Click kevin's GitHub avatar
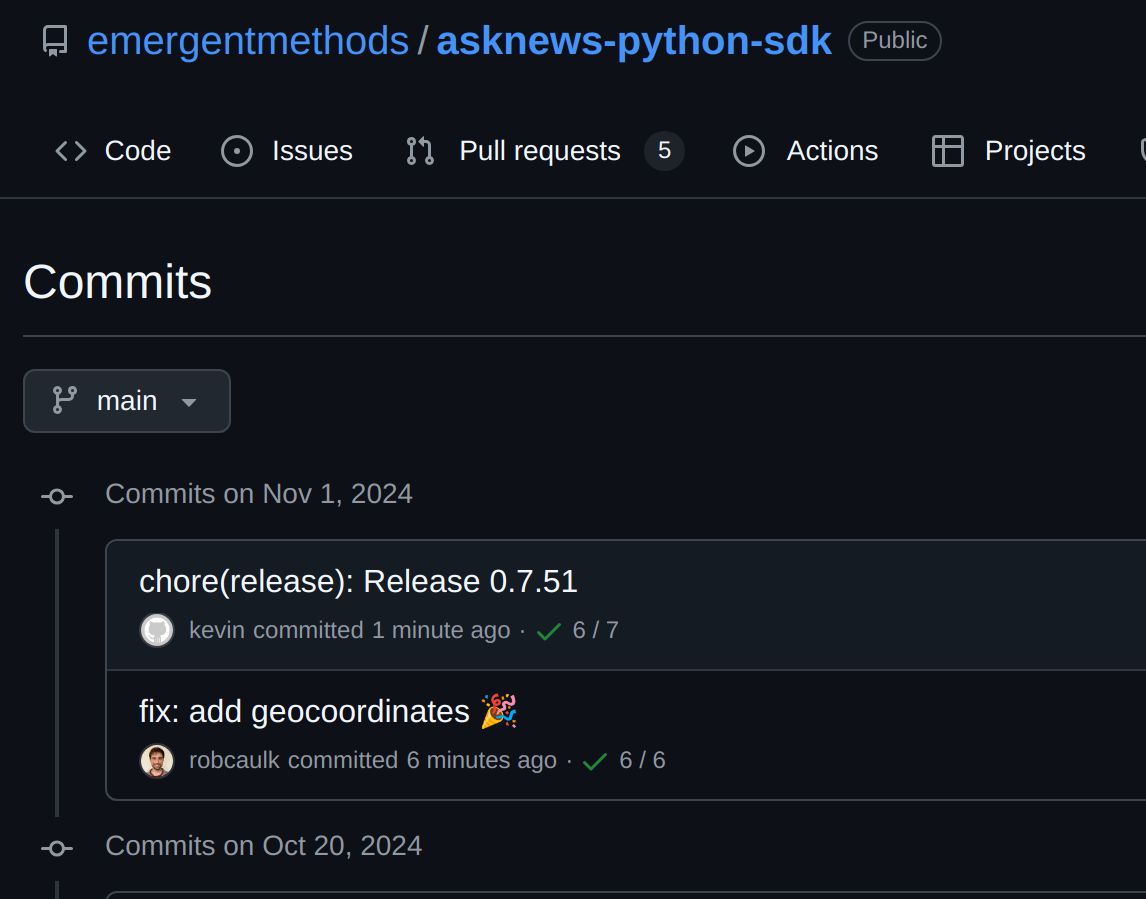 157,630
